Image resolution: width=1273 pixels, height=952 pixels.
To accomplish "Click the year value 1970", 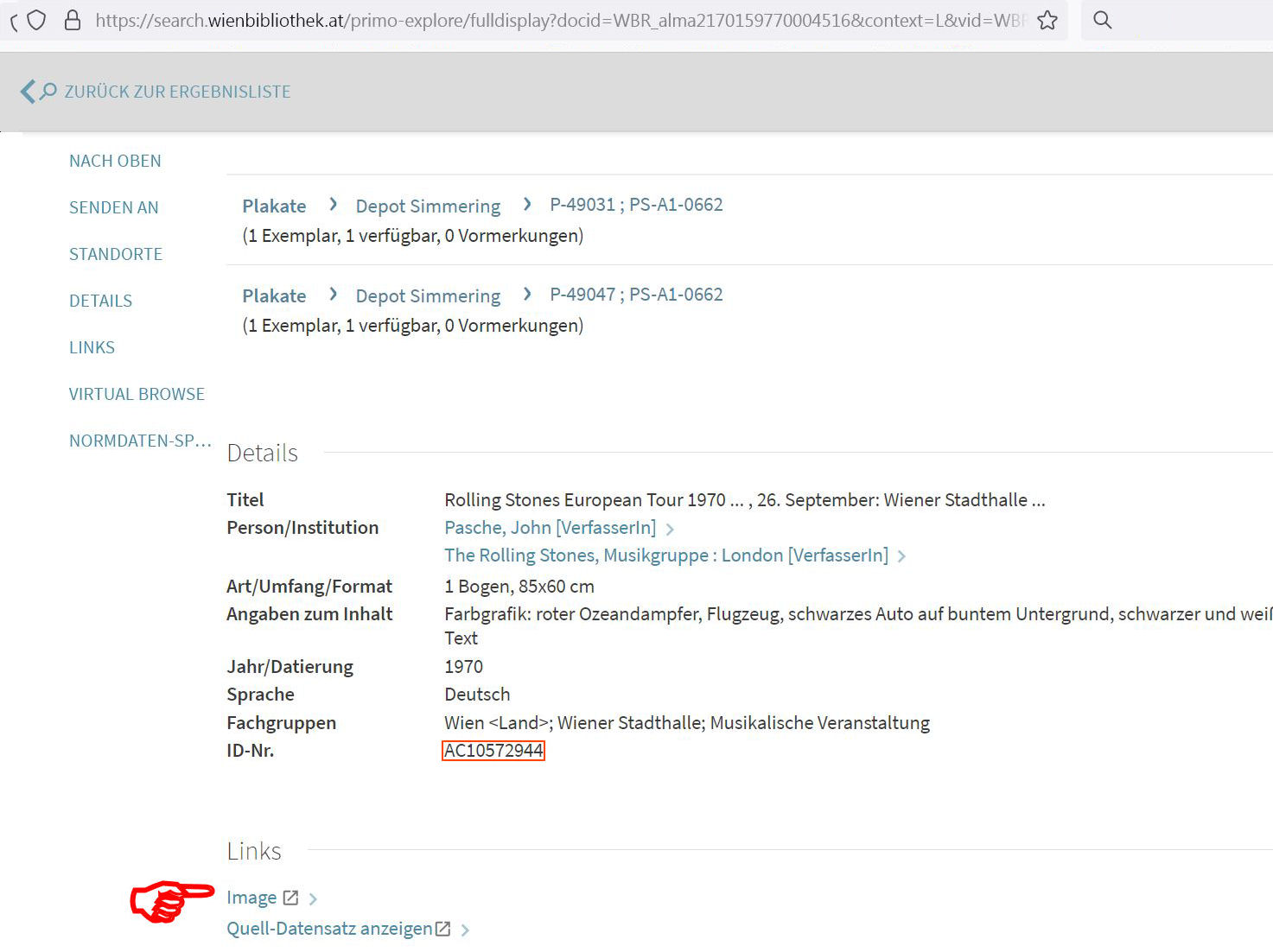I will (463, 667).
